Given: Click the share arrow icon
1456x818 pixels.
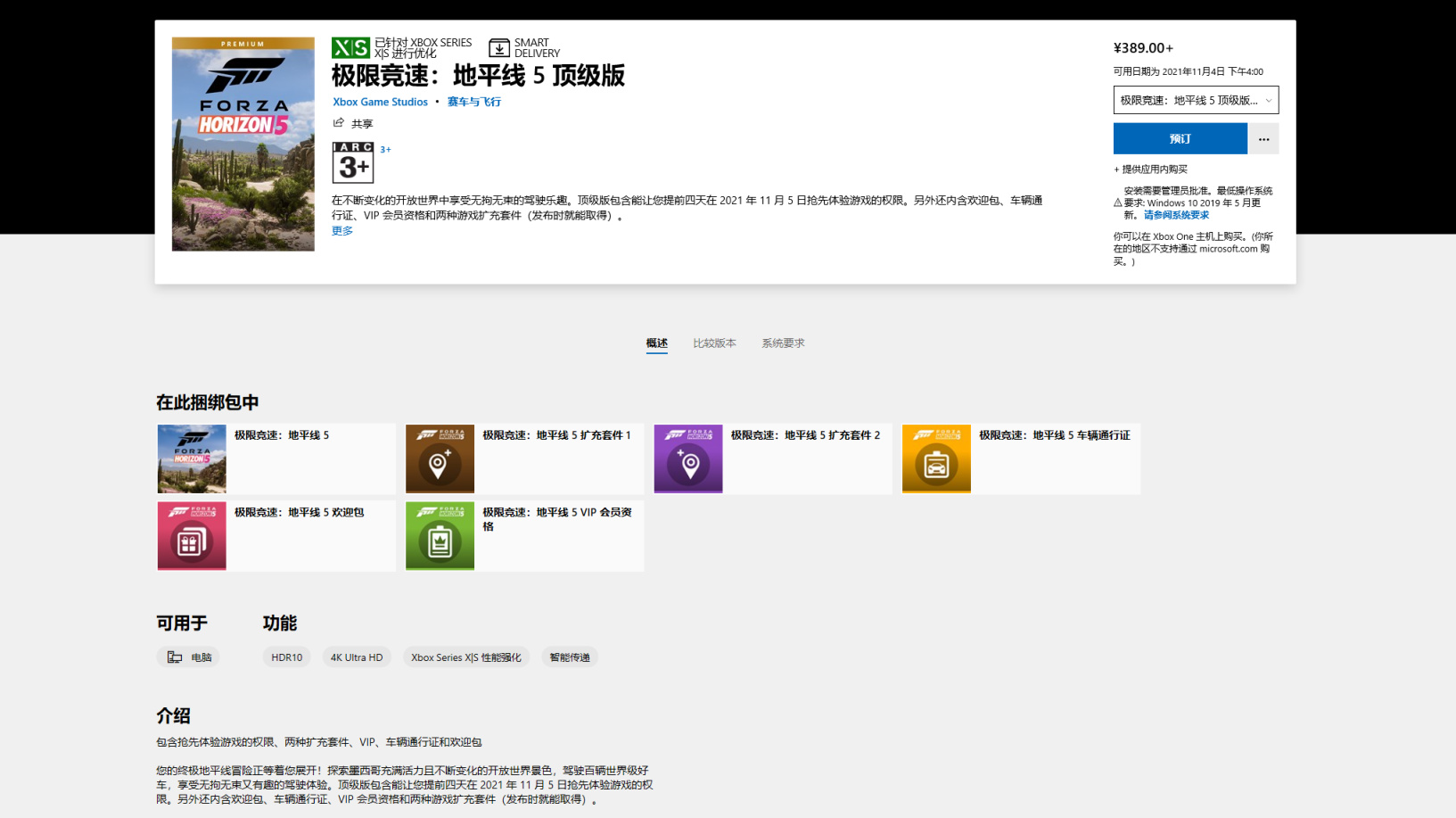Looking at the screenshot, I should [339, 123].
